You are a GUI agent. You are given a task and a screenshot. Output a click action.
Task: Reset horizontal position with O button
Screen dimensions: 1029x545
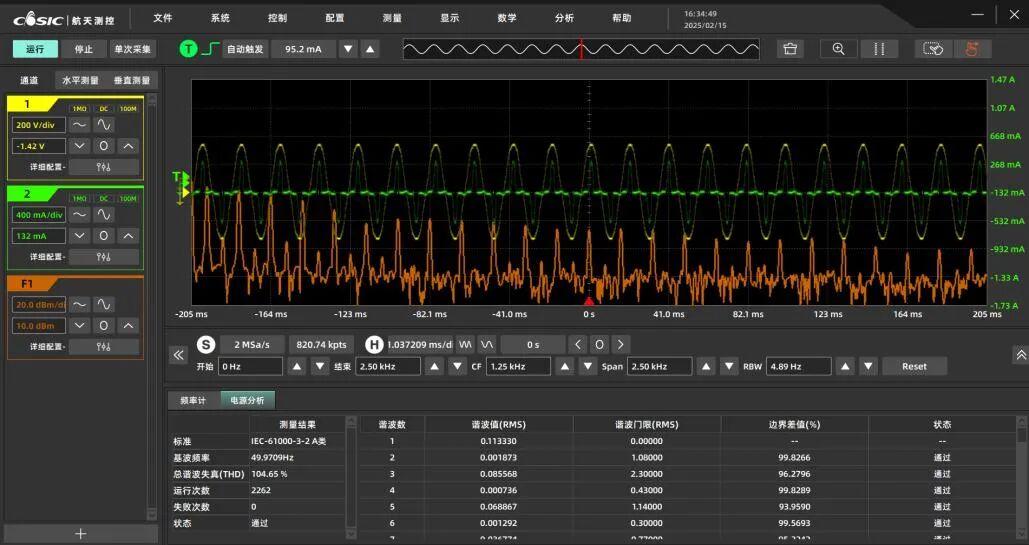(x=599, y=344)
